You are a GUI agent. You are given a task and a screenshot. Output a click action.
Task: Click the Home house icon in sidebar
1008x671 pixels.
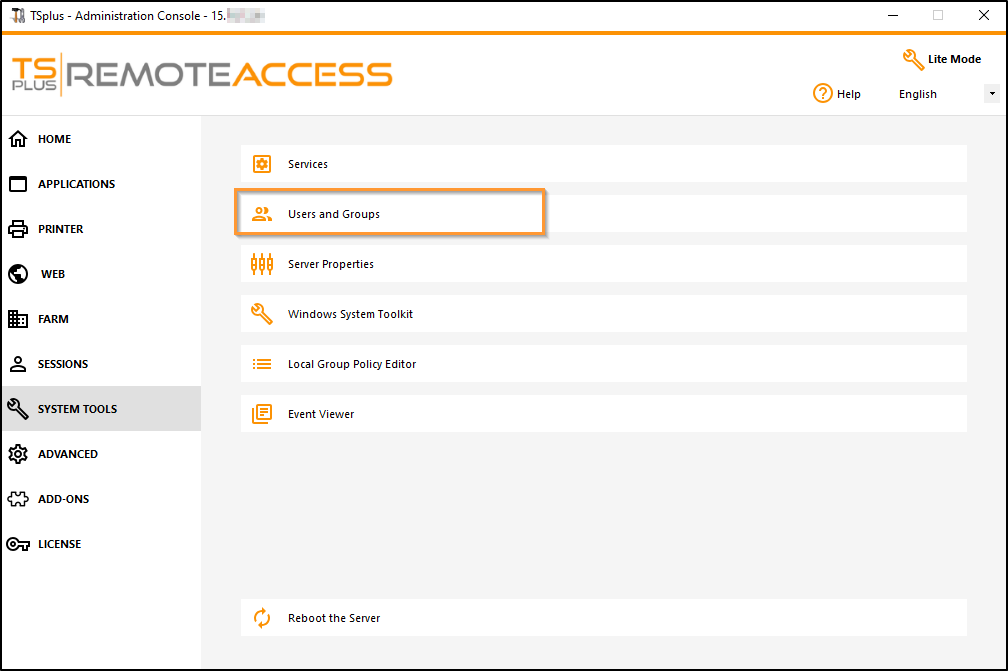click(20, 138)
